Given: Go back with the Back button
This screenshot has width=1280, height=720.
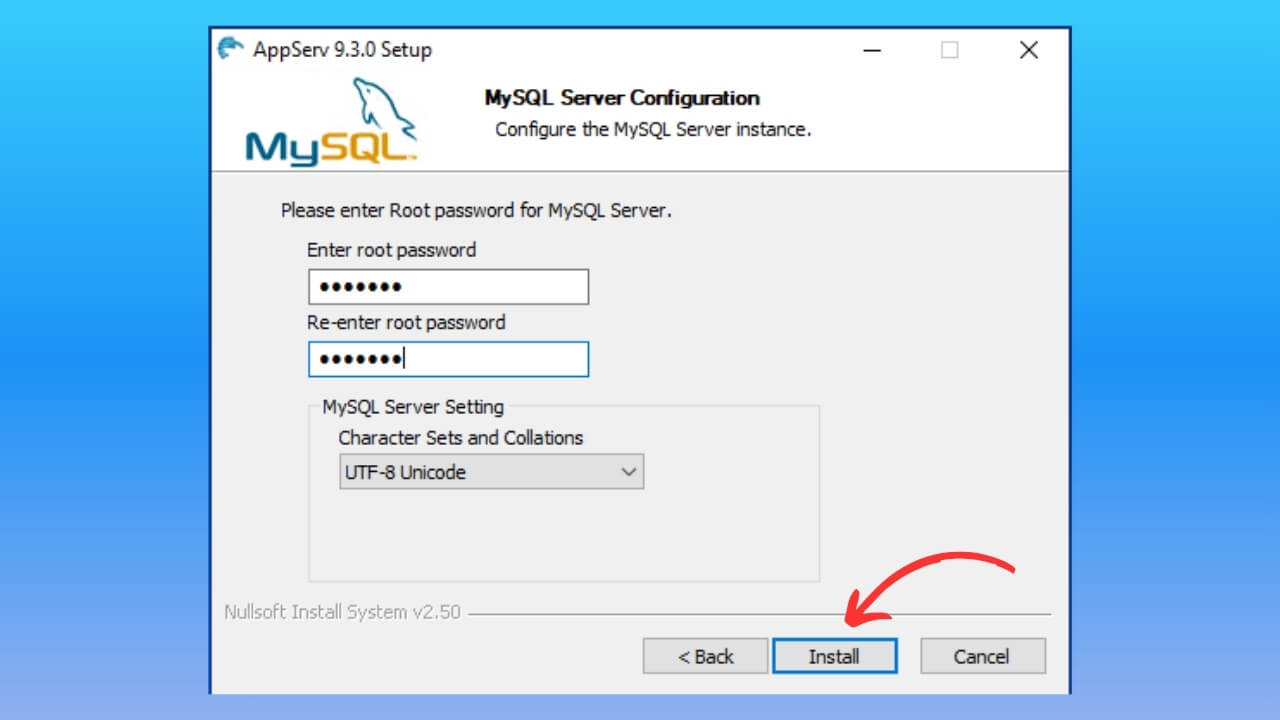Looking at the screenshot, I should tap(705, 656).
